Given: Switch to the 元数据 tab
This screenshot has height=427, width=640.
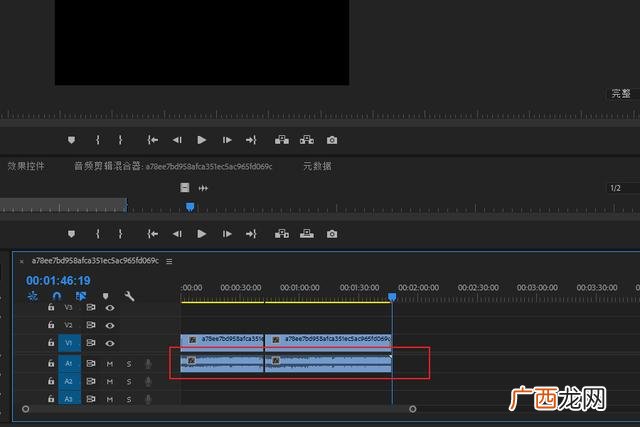Looking at the screenshot, I should coord(317,166).
